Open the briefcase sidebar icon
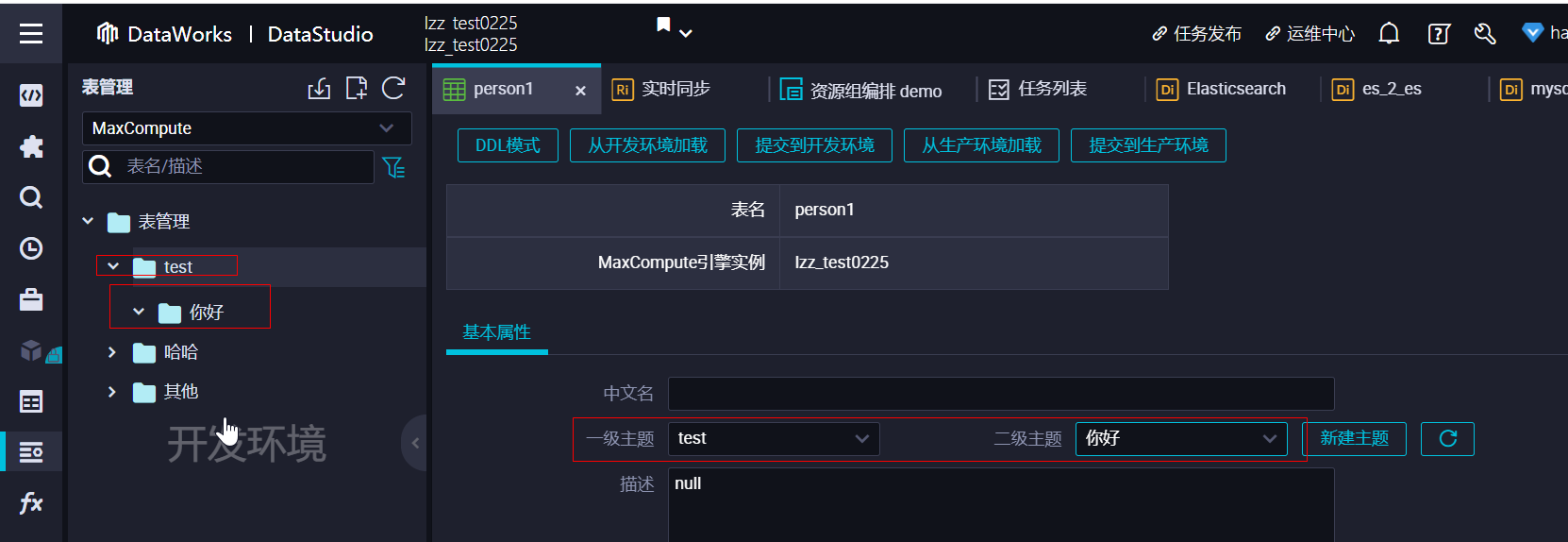Viewport: 1568px width, 542px height. pos(31,299)
